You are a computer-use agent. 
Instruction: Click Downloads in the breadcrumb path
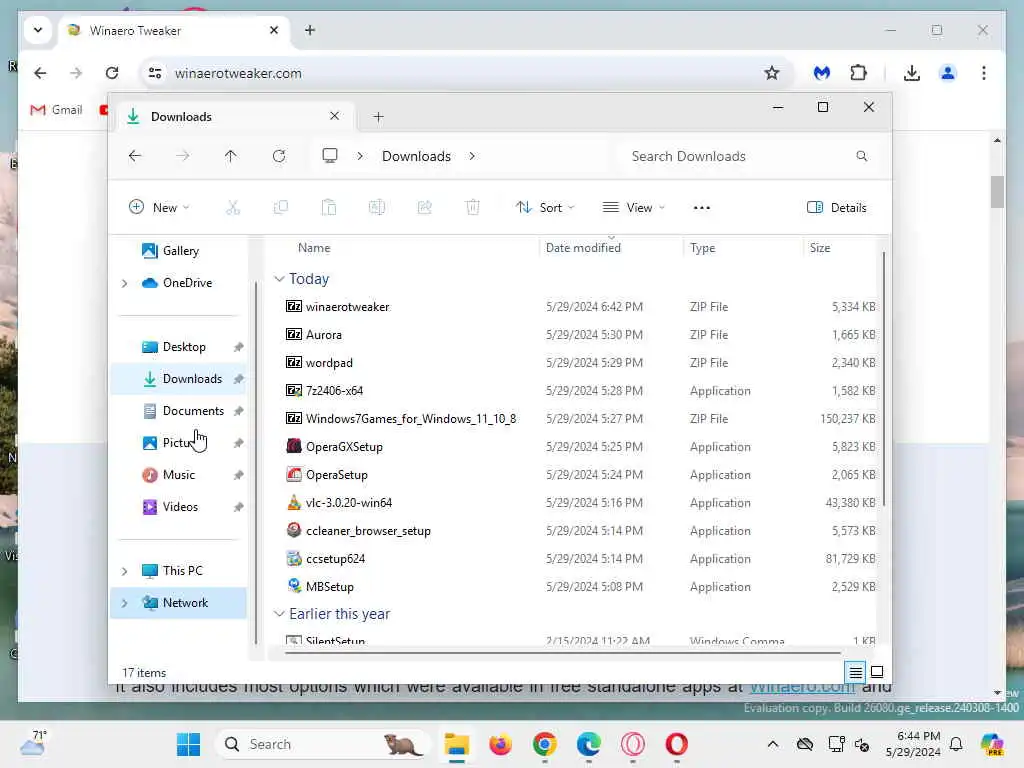416,156
